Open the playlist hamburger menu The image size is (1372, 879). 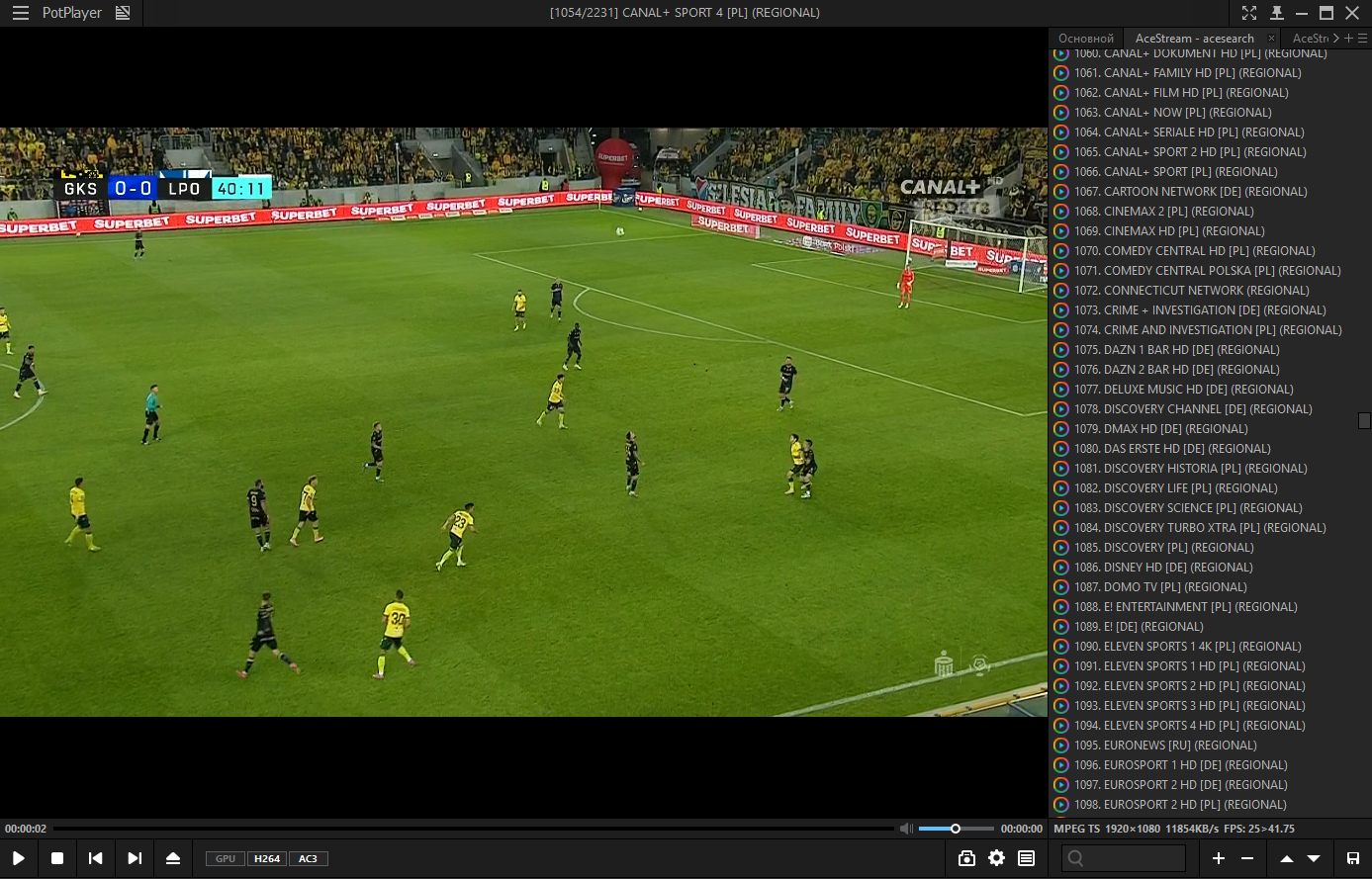pos(1362,38)
